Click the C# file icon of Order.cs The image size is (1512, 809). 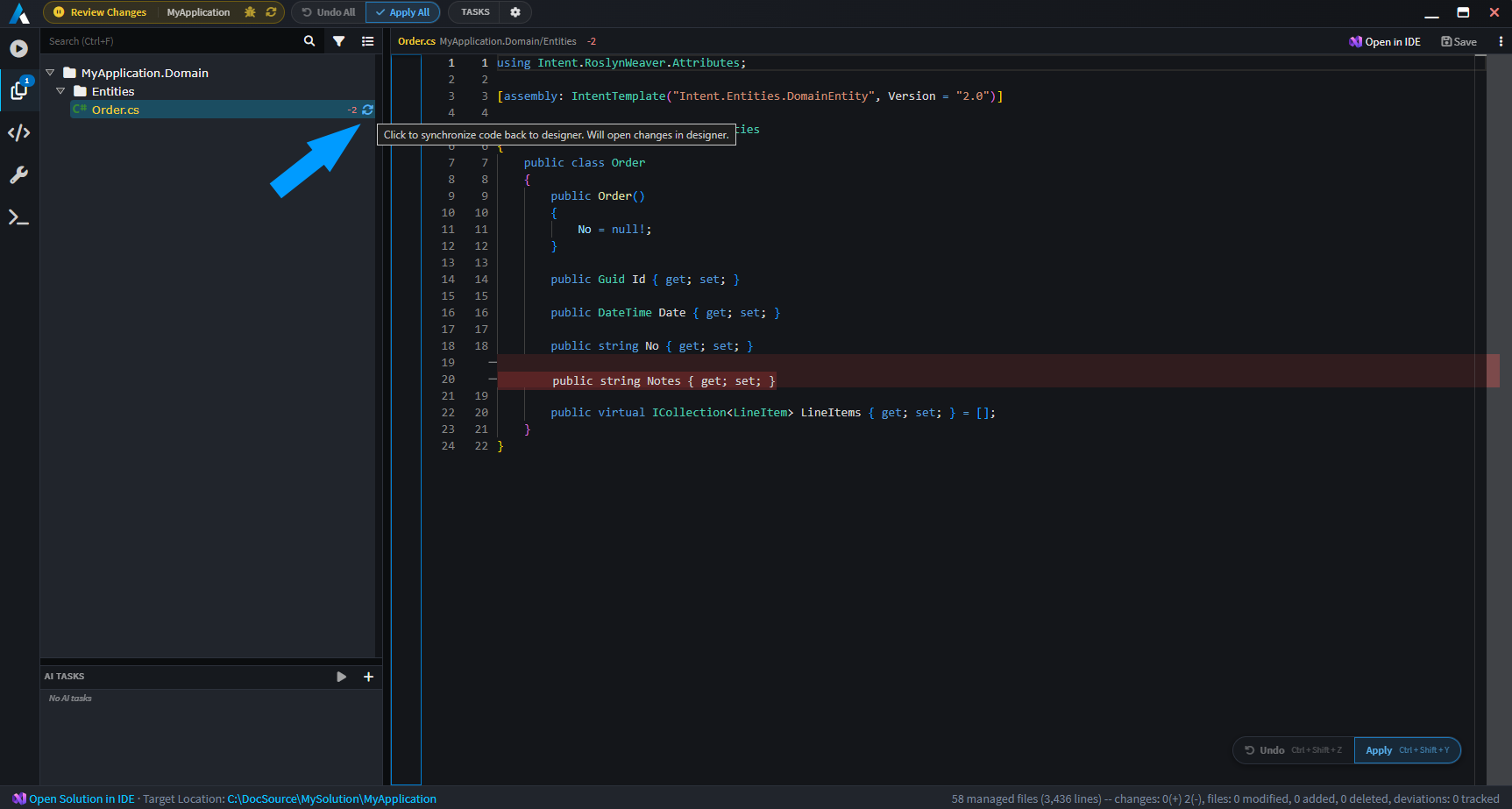[80, 110]
